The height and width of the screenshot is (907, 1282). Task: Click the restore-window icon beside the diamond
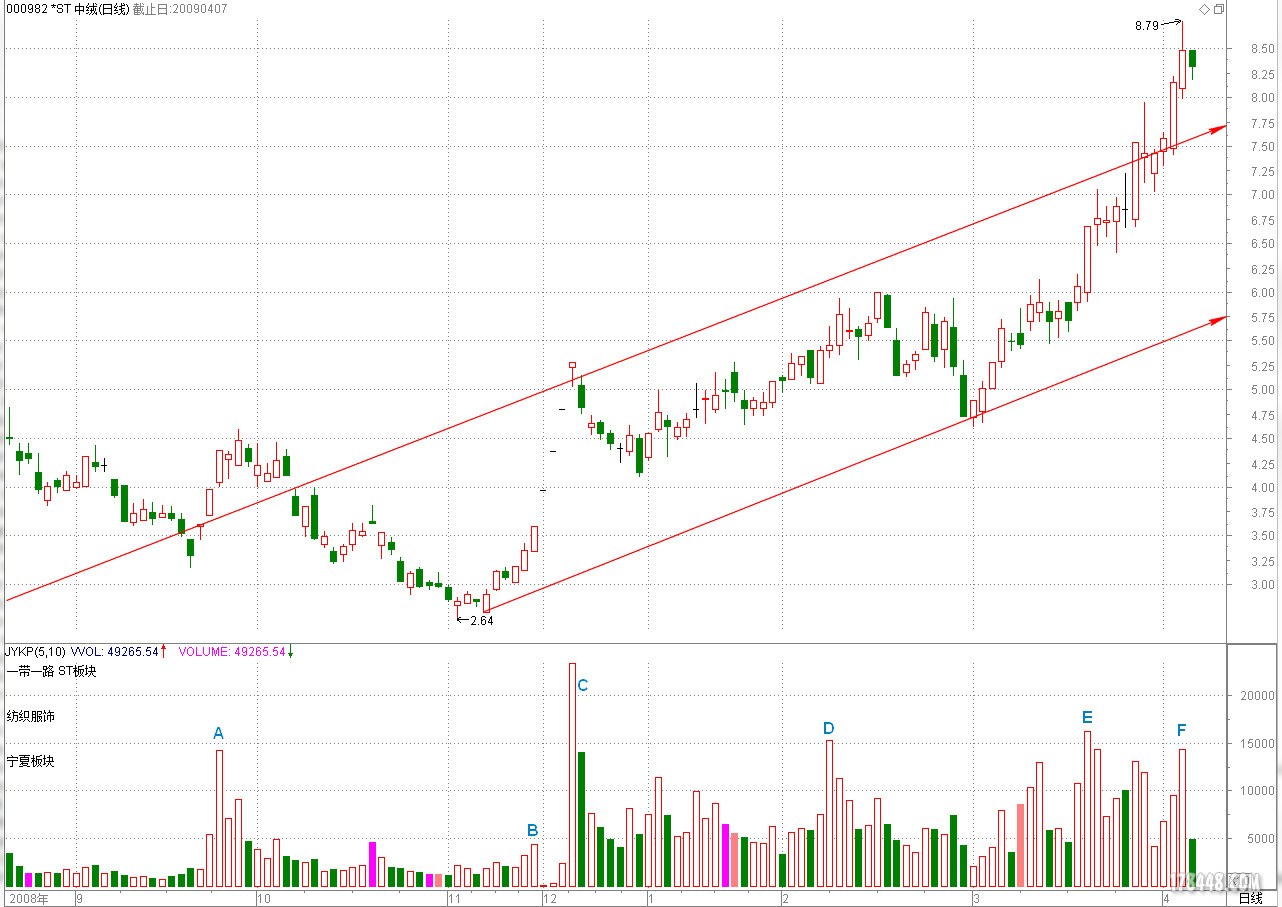coord(1219,9)
